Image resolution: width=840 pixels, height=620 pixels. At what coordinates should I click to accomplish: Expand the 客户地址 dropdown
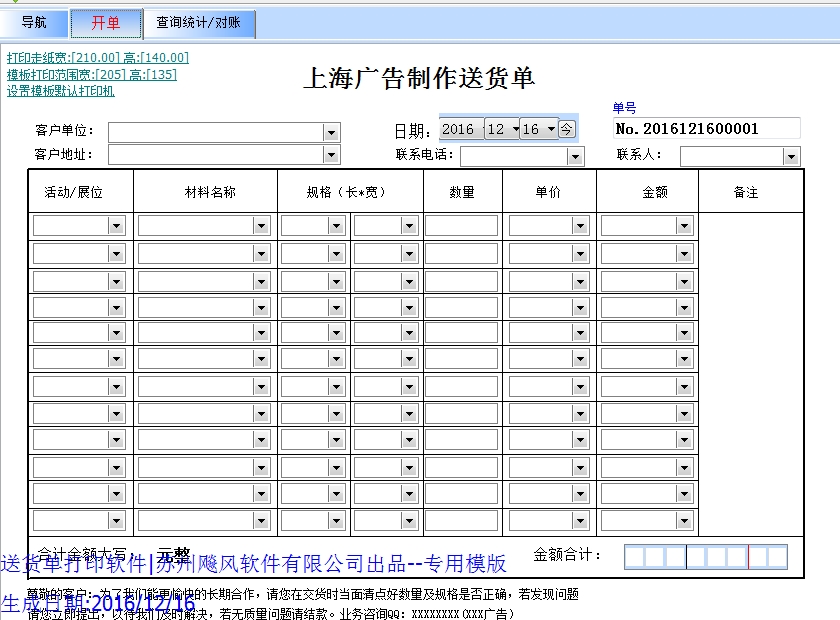point(331,155)
